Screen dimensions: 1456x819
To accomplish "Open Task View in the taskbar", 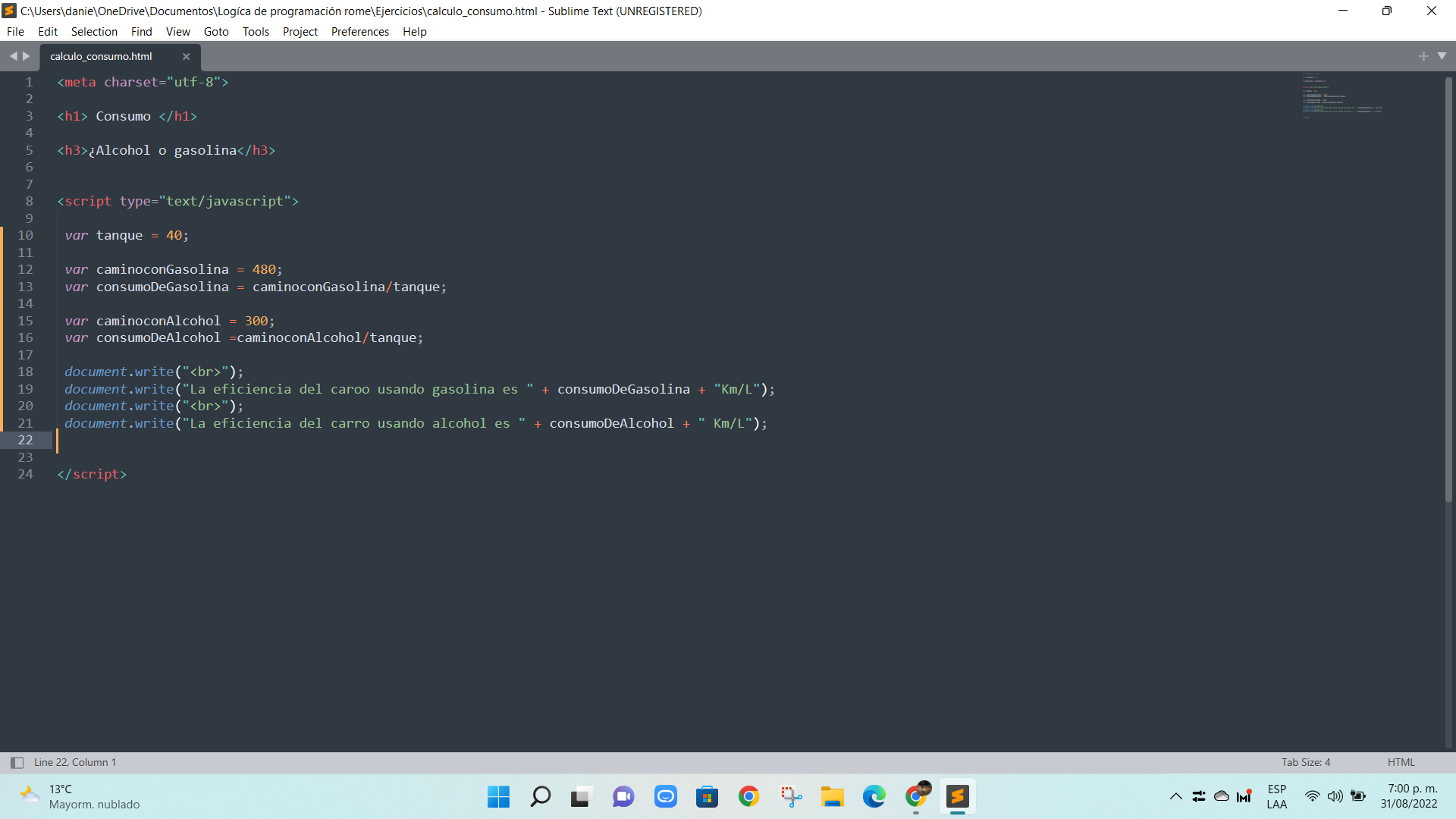I will [x=581, y=797].
